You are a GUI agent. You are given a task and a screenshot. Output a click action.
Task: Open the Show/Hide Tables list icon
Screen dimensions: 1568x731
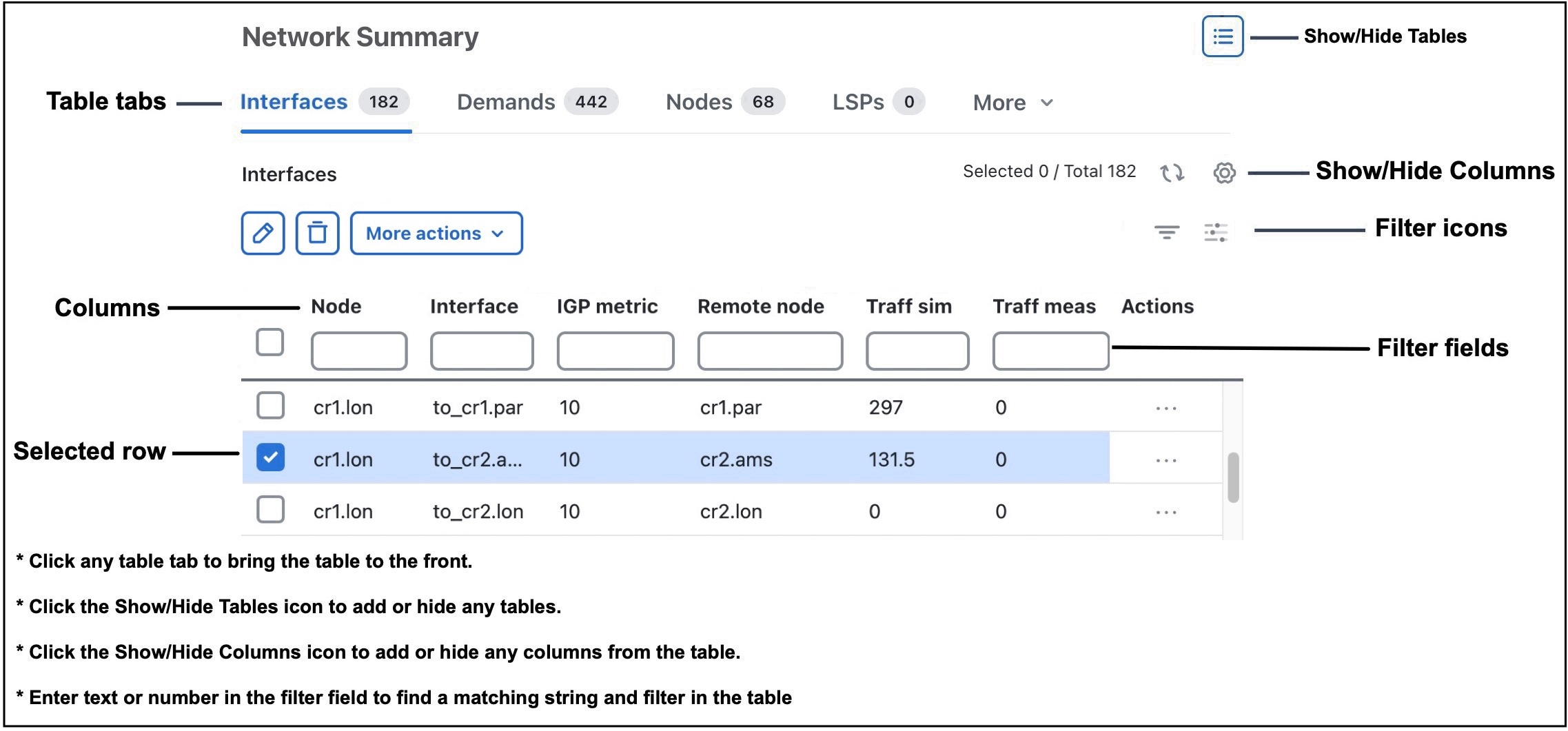pos(1223,37)
